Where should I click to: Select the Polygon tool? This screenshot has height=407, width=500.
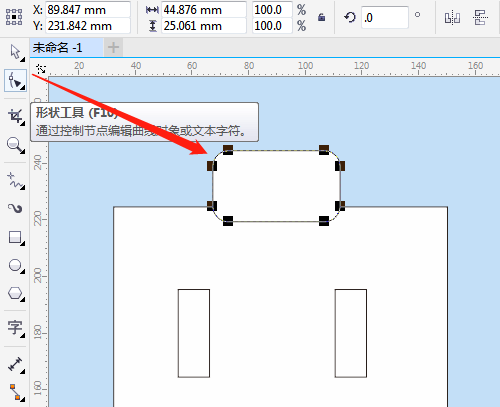pyautogui.click(x=15, y=294)
